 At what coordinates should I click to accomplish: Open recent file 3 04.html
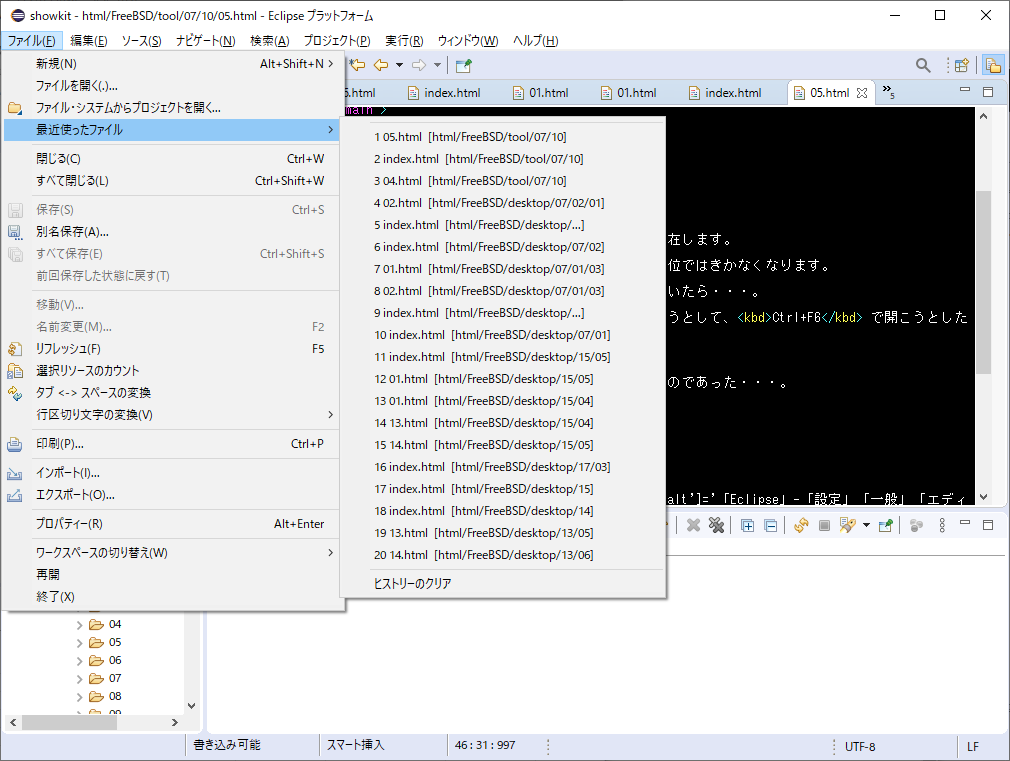pyautogui.click(x=502, y=180)
